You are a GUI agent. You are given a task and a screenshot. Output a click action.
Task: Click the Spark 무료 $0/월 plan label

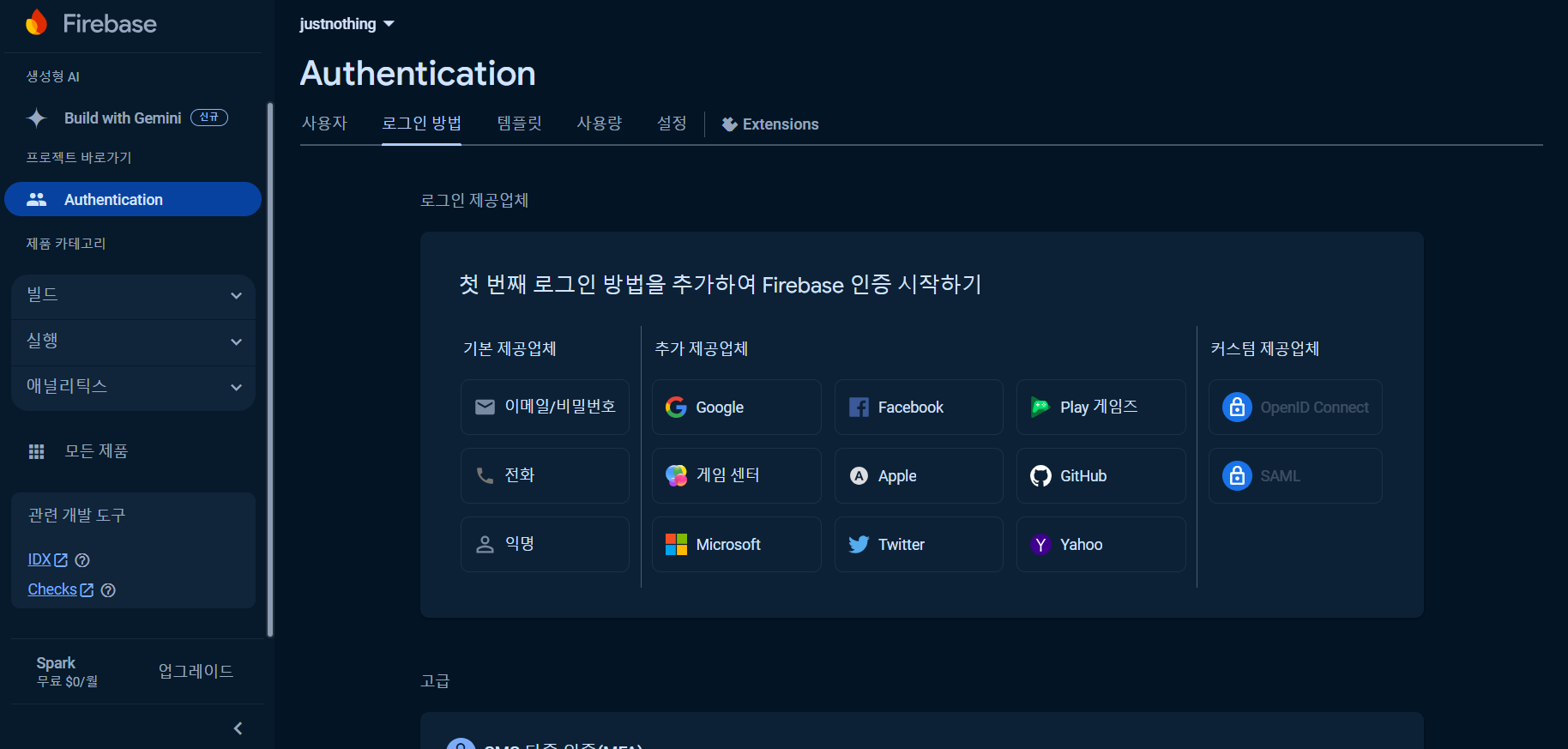click(x=67, y=672)
